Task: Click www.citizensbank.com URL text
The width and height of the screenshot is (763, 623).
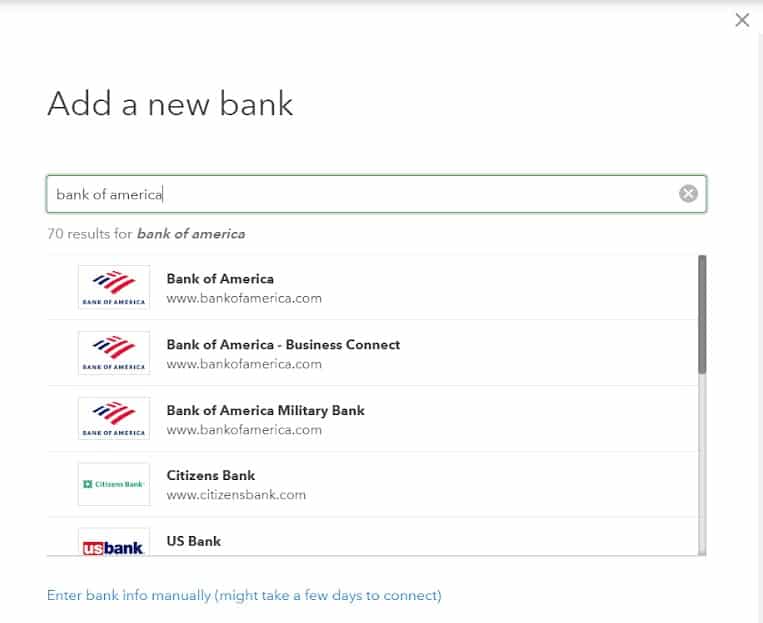Action: coord(236,495)
